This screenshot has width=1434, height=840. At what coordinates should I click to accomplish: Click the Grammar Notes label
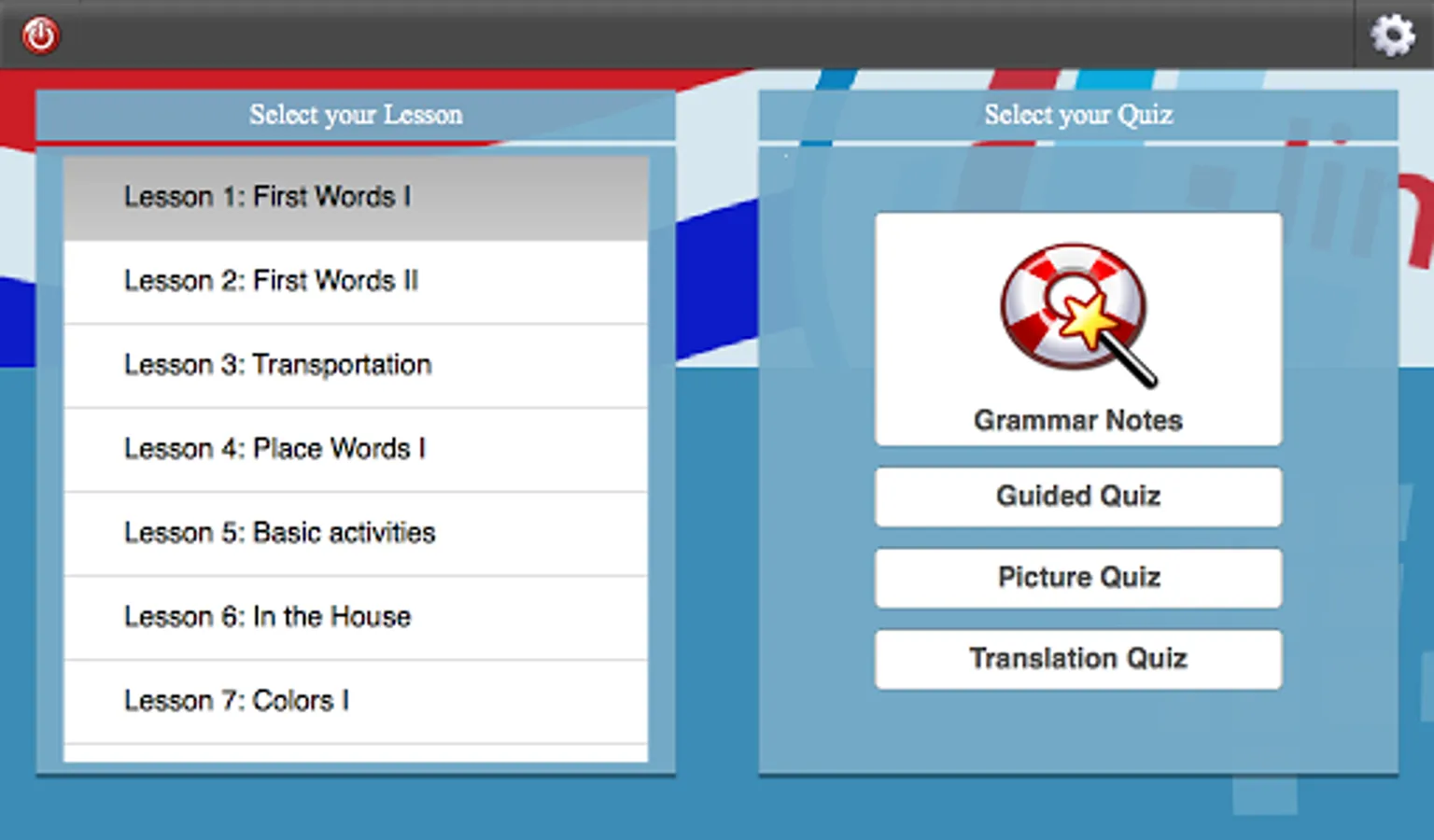point(1078,421)
